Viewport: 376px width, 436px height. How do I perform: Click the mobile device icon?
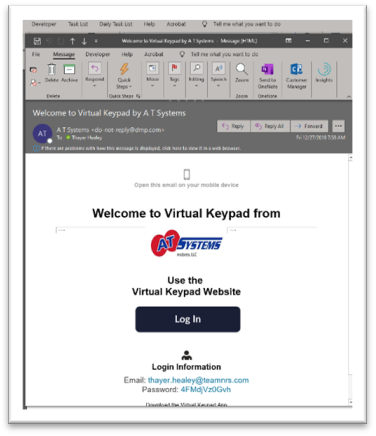point(187,174)
